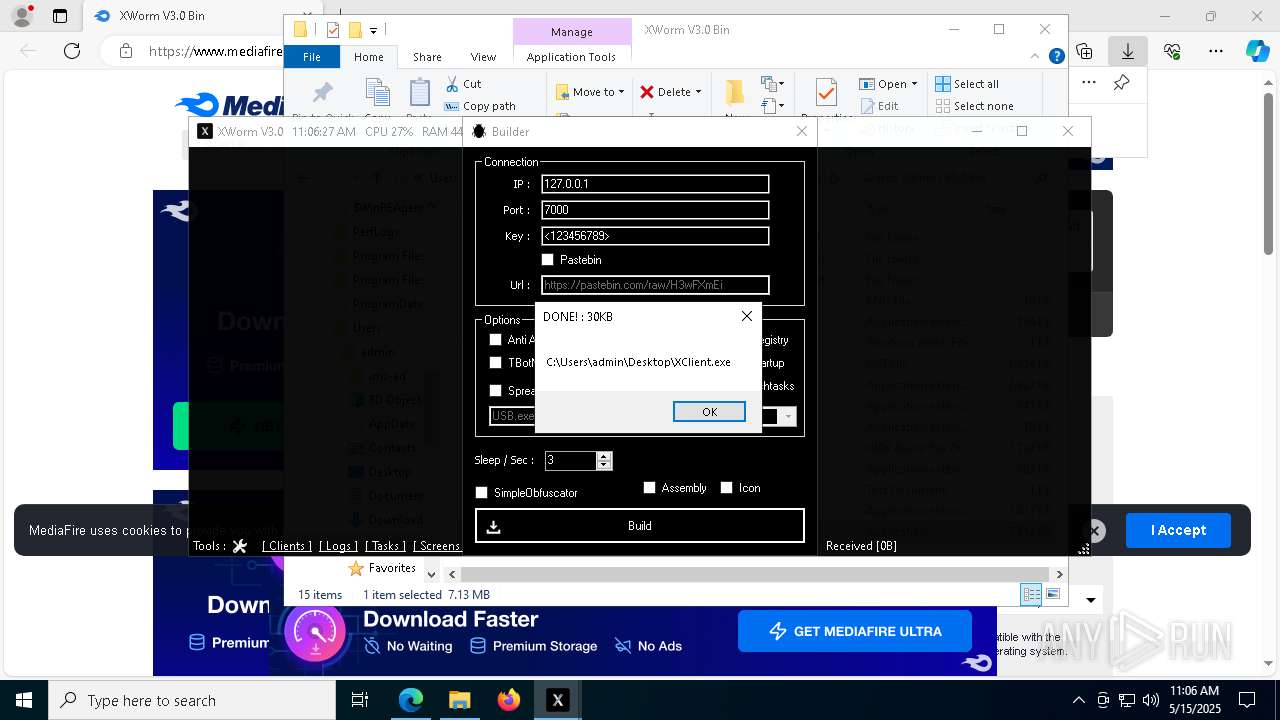1280x720 pixels.
Task: Open the File menu in Explorer
Action: pyautogui.click(x=312, y=57)
